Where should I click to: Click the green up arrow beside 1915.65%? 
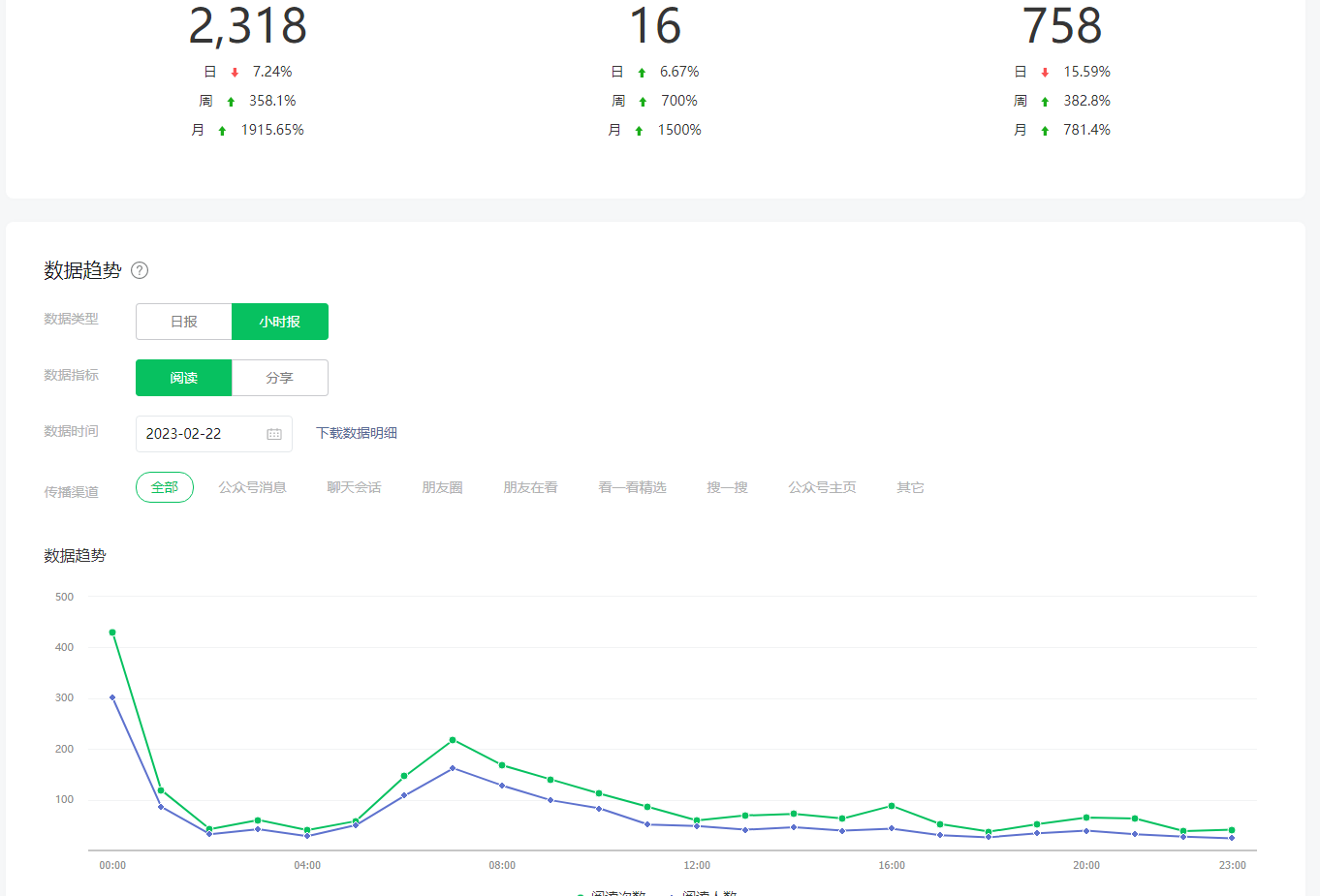pos(222,131)
